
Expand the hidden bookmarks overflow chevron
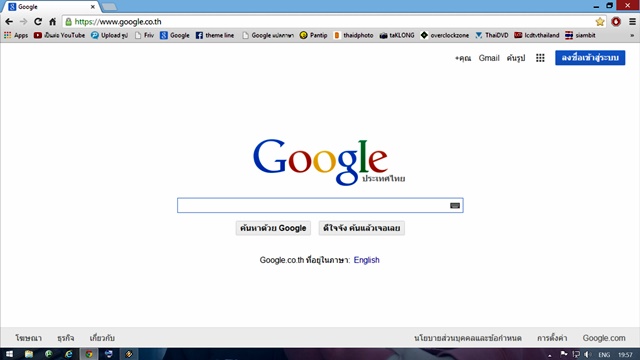click(632, 36)
